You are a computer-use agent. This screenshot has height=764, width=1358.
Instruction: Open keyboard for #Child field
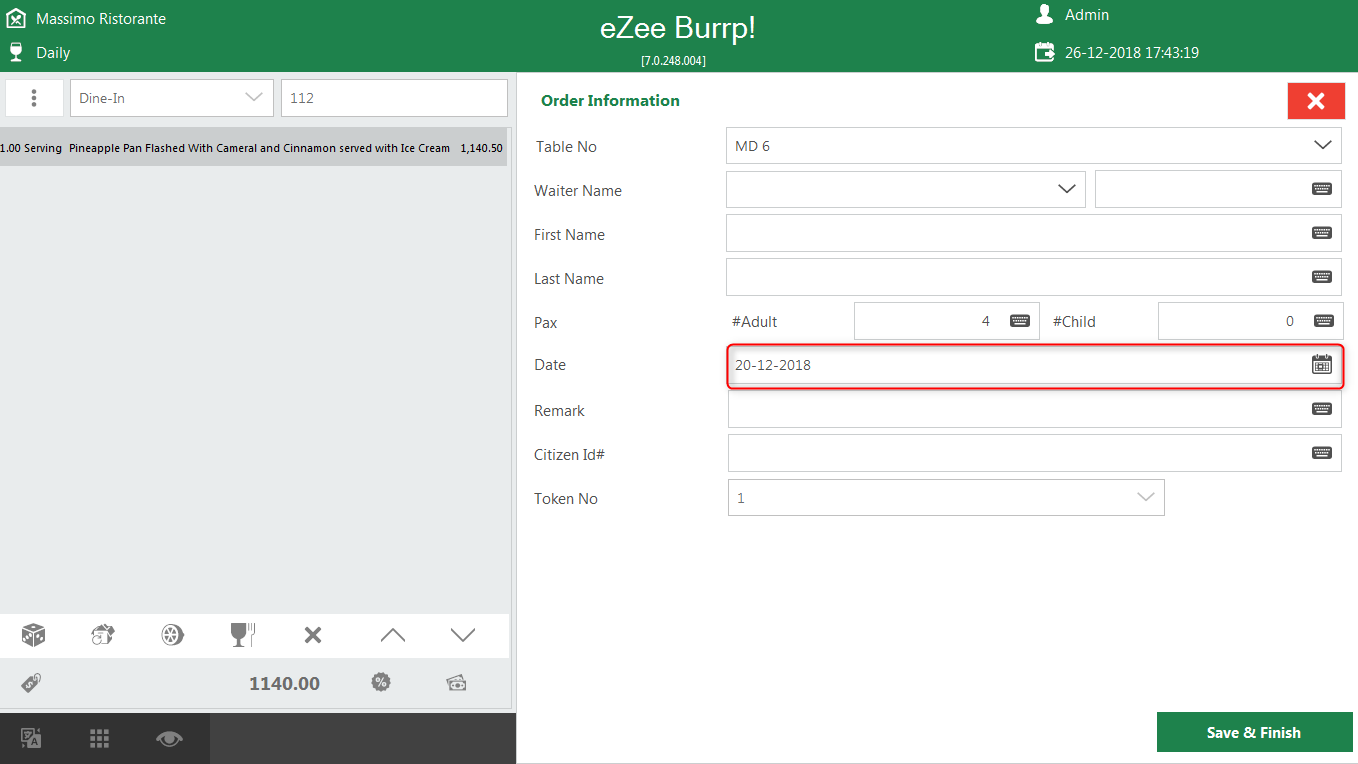click(x=1323, y=321)
